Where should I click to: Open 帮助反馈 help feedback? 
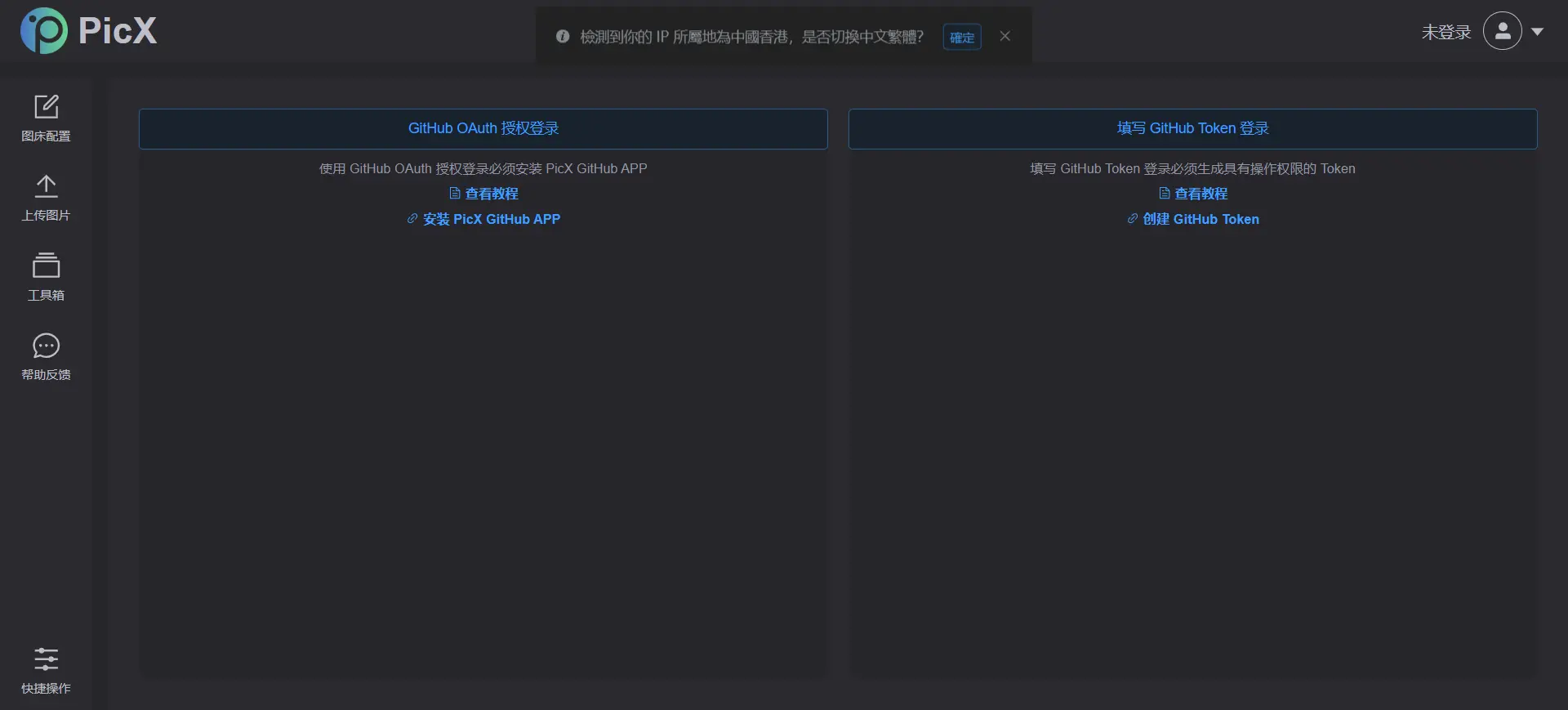[x=46, y=357]
